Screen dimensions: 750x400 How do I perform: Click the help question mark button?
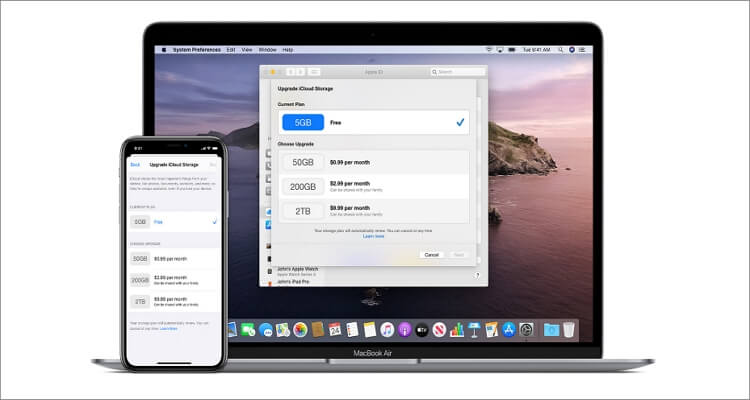[476, 276]
